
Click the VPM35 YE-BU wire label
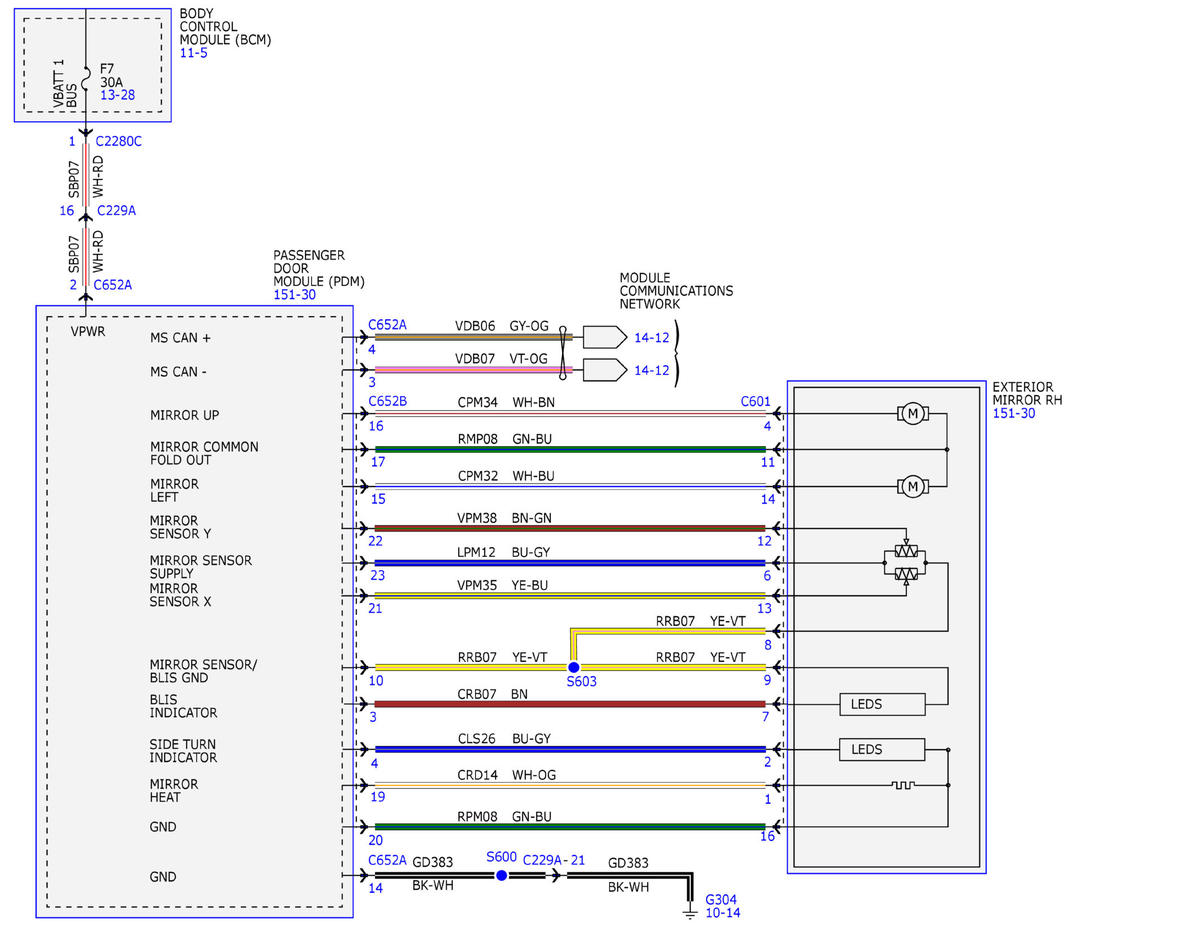coord(504,585)
